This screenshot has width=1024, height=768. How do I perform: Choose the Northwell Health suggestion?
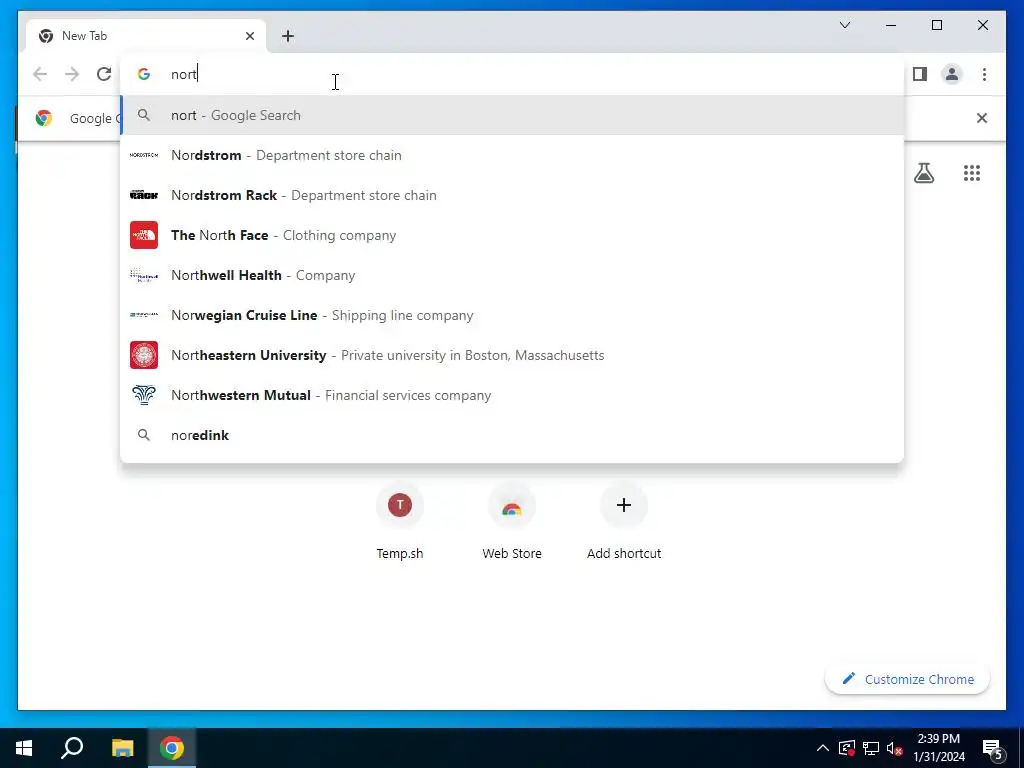click(x=512, y=275)
